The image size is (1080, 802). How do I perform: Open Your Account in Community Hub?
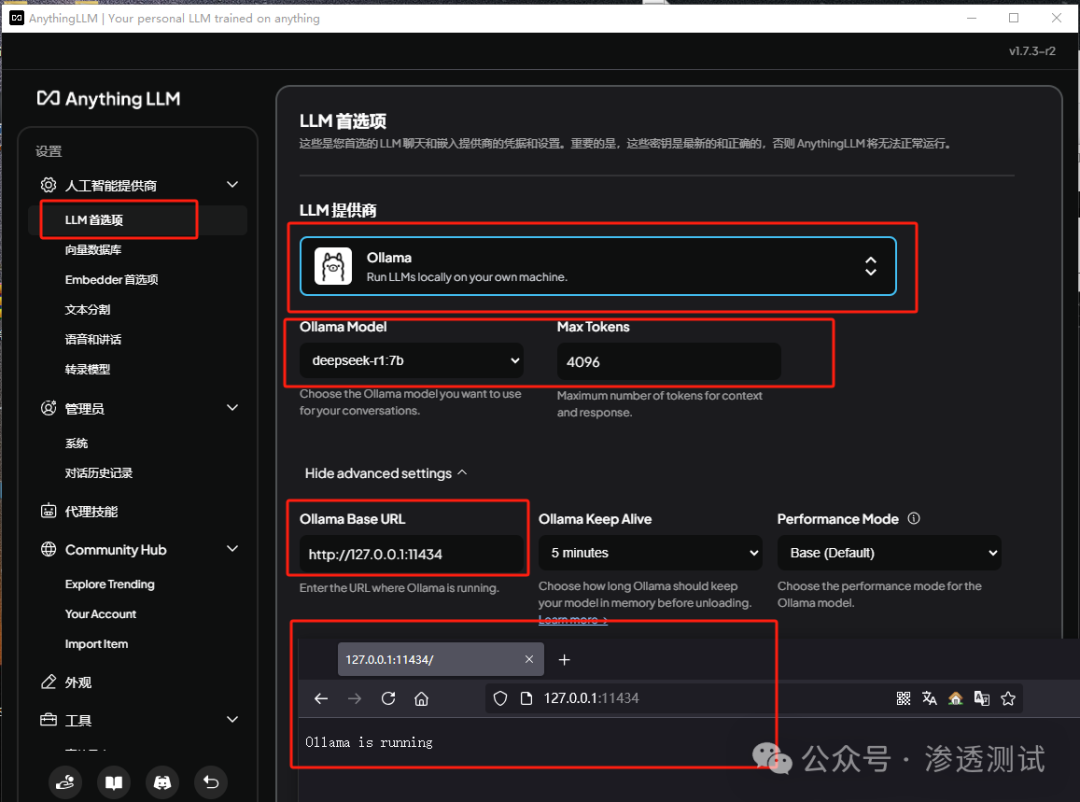pyautogui.click(x=101, y=614)
